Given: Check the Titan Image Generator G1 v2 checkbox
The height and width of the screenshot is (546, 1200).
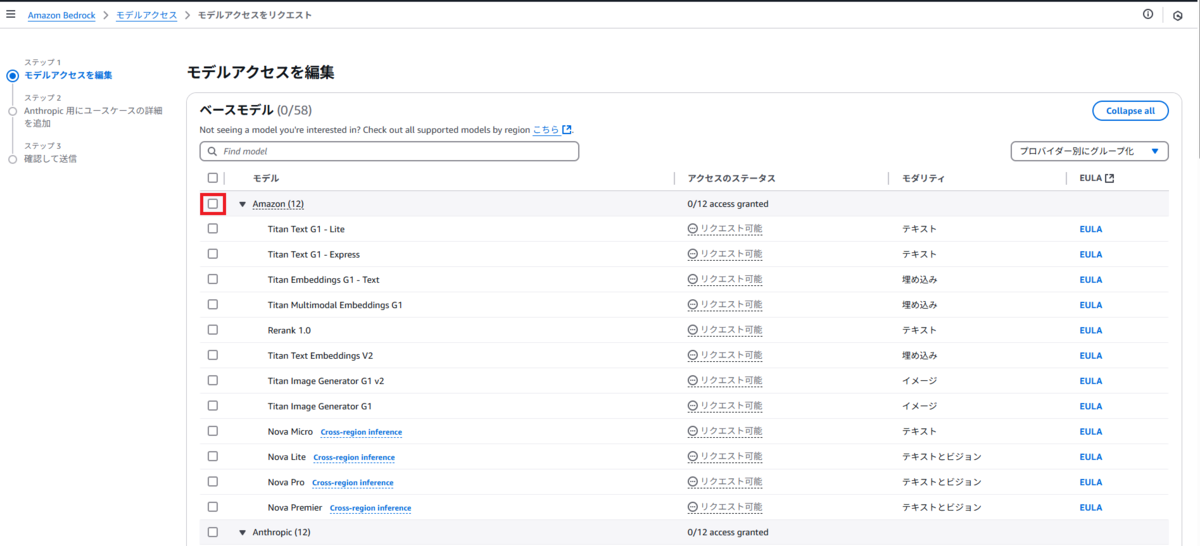Looking at the screenshot, I should point(212,380).
